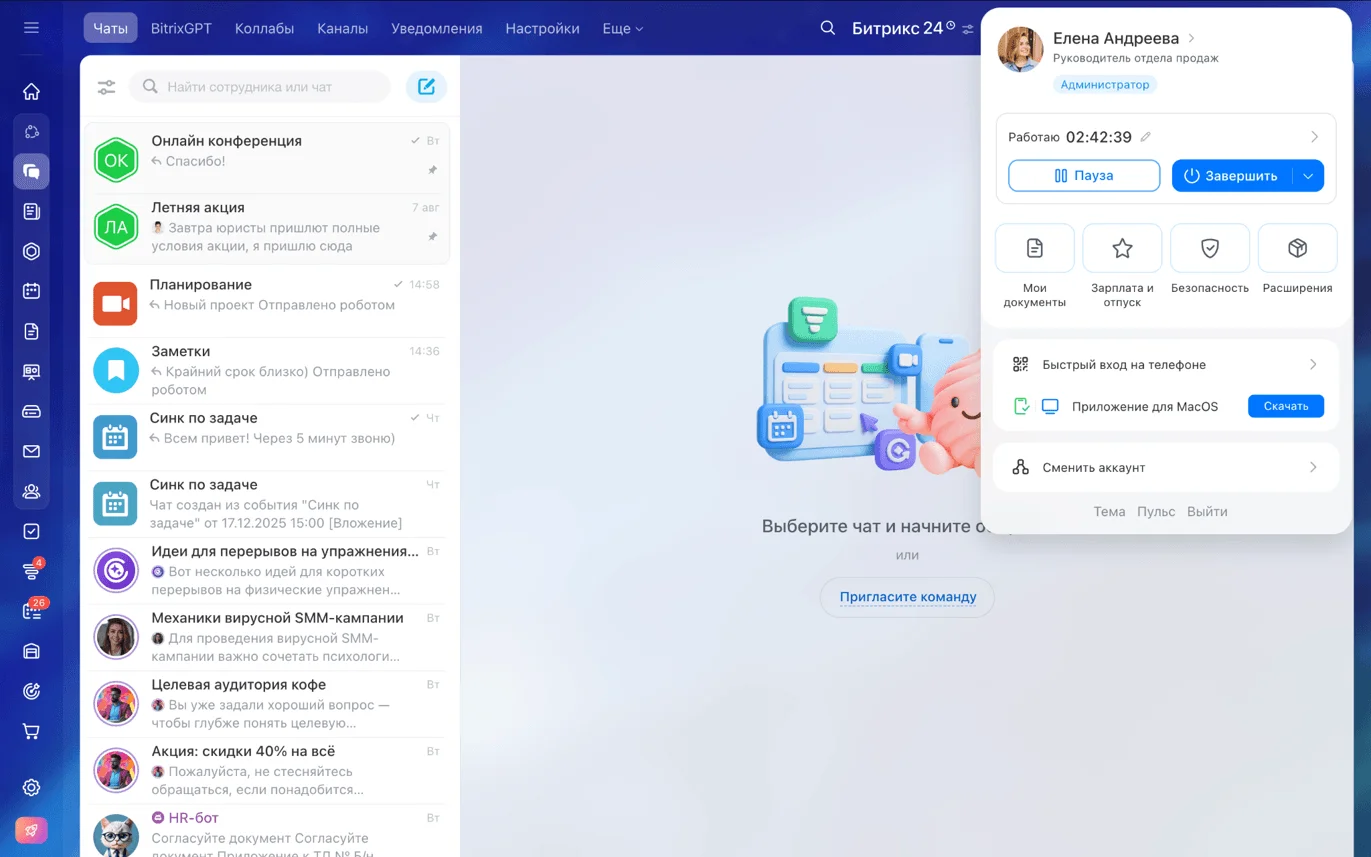
Task: Click the Завершить workday button
Action: (x=1232, y=176)
